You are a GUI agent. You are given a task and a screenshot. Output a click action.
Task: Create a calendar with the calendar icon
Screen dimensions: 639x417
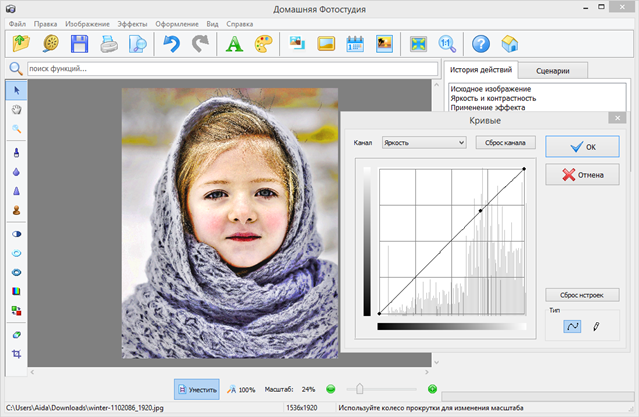tap(355, 44)
